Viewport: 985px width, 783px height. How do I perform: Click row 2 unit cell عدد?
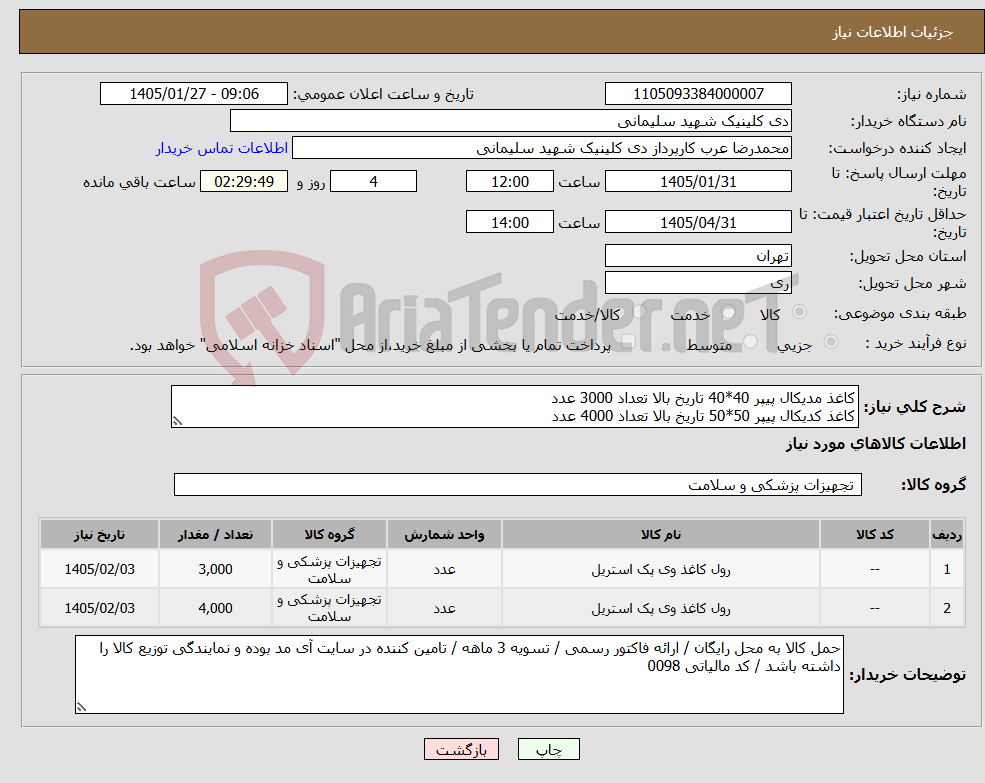(444, 608)
